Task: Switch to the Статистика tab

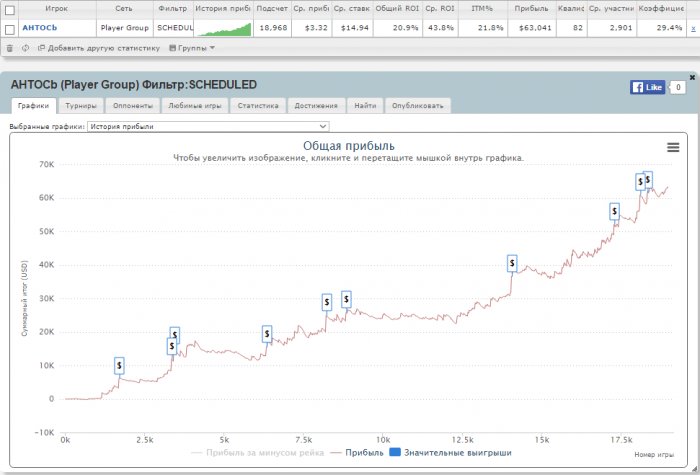Action: coord(258,106)
